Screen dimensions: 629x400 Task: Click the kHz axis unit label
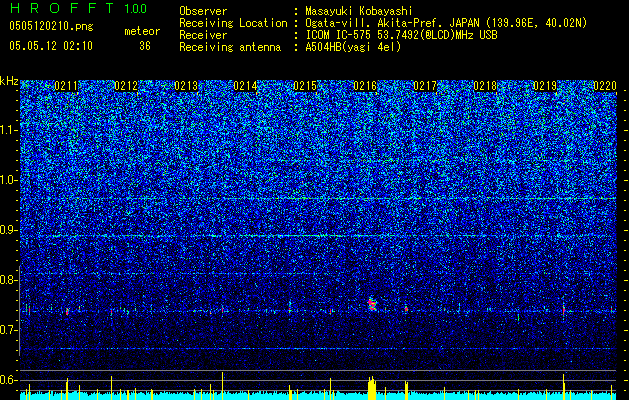point(9,81)
